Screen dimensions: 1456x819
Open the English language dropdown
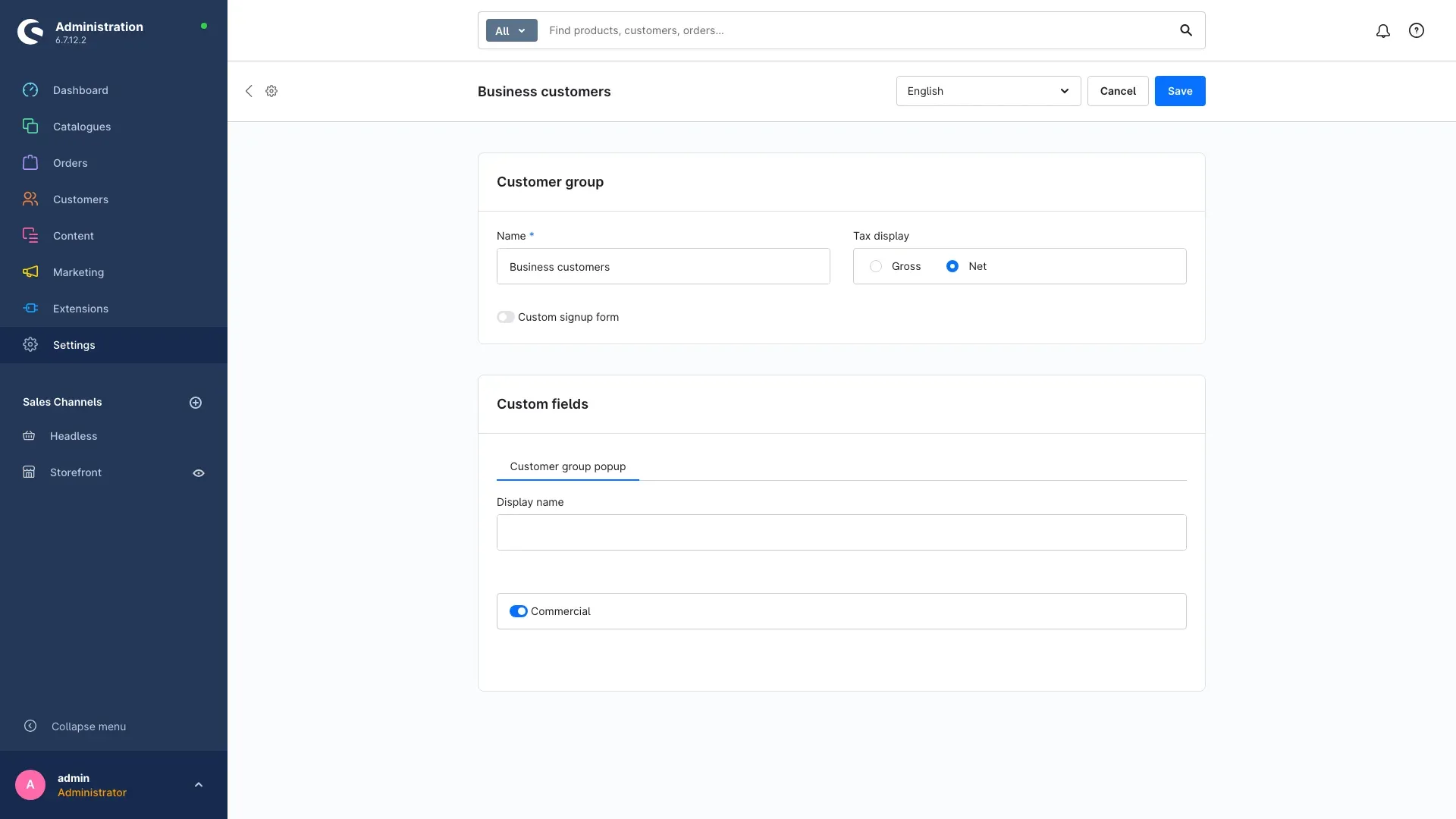tap(989, 91)
